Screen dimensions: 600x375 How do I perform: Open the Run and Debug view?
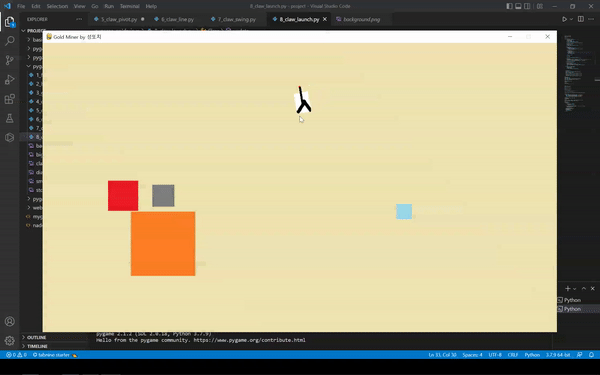[x=10, y=80]
